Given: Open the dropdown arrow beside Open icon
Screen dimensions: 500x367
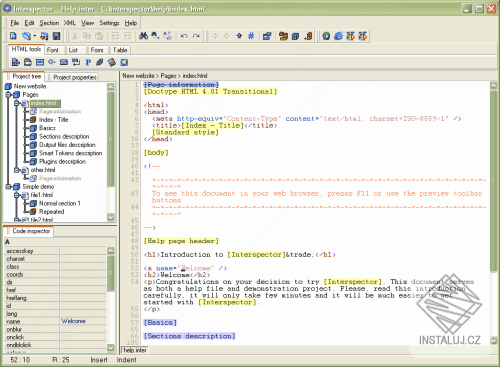Looking at the screenshot, I should (x=34, y=36).
